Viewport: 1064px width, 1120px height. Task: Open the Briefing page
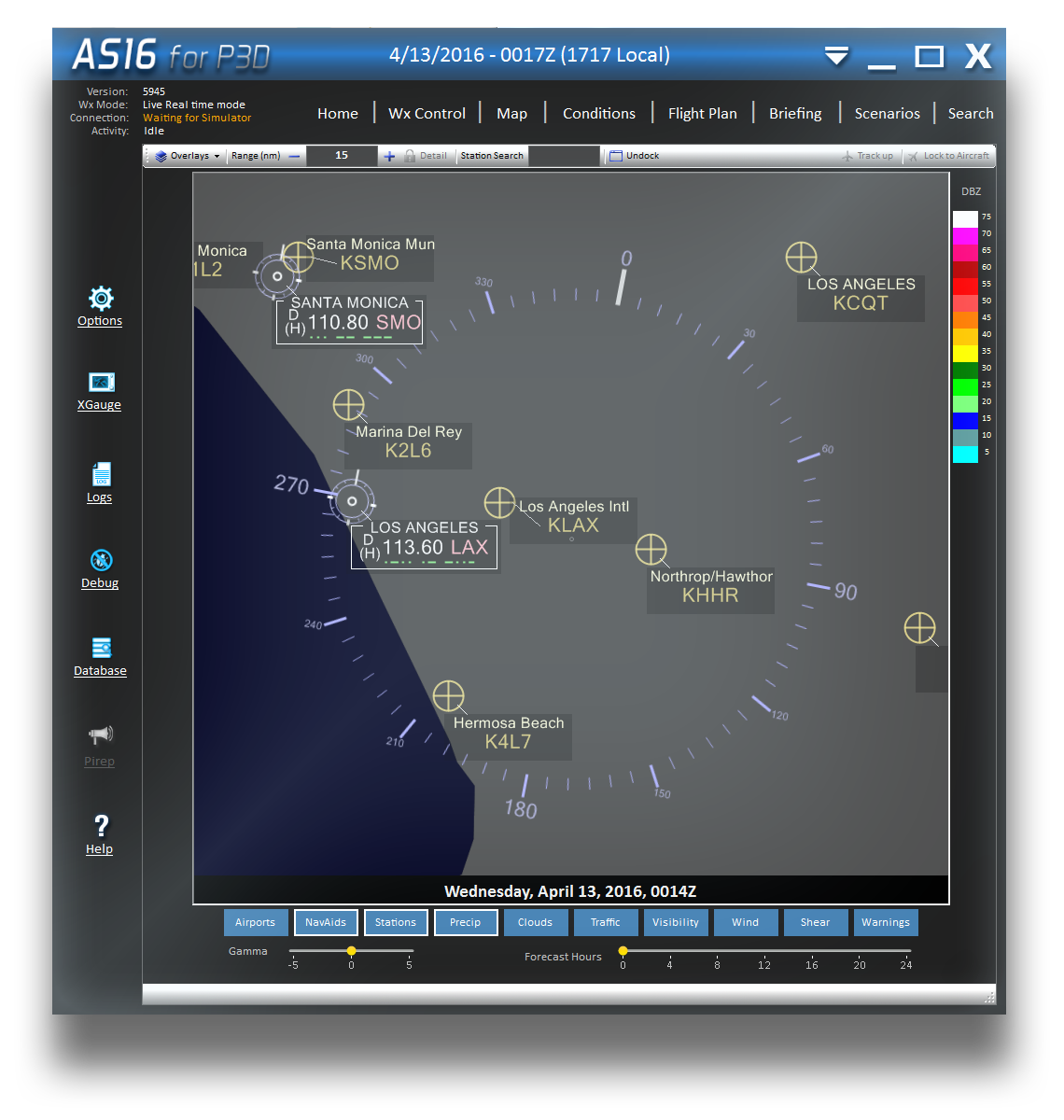click(795, 114)
